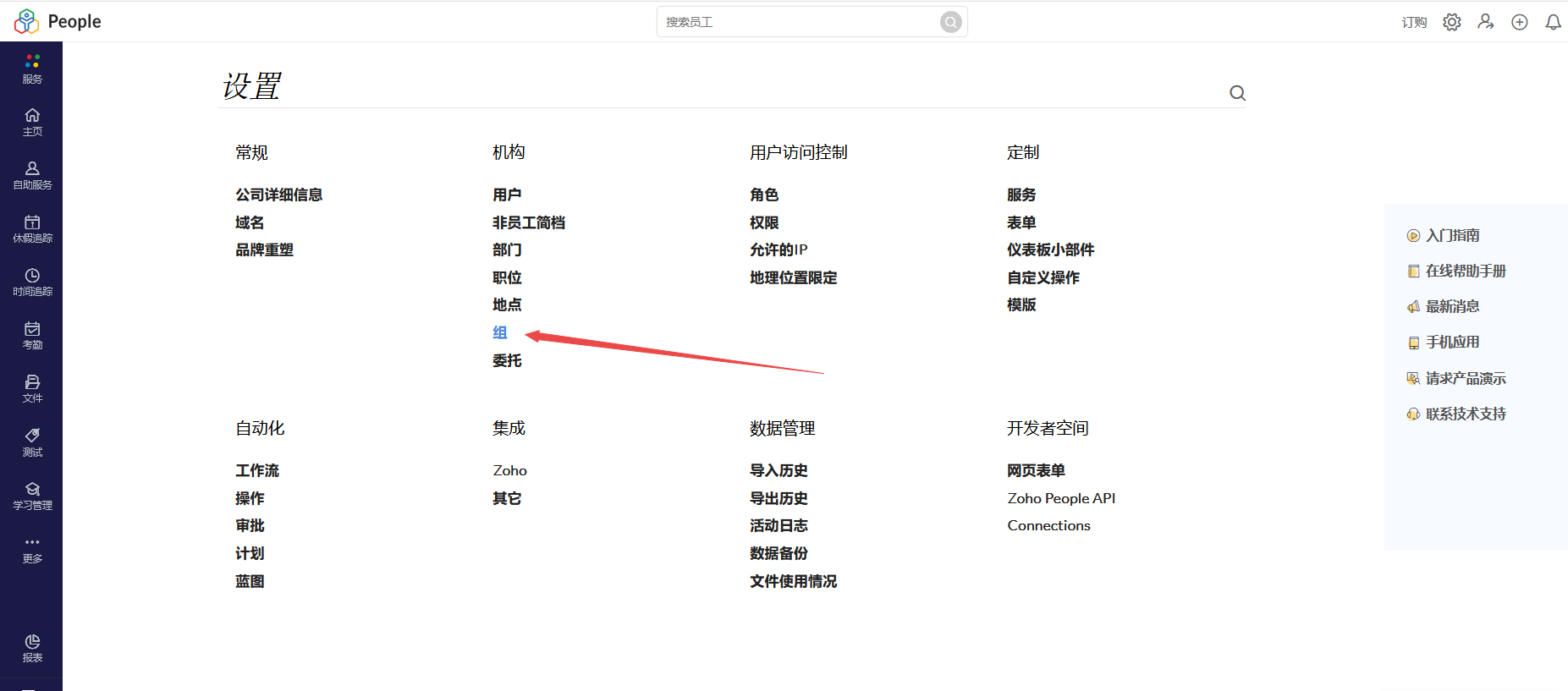Open Zoho People API link
Screen dimensions: 1568x691
tap(1061, 498)
